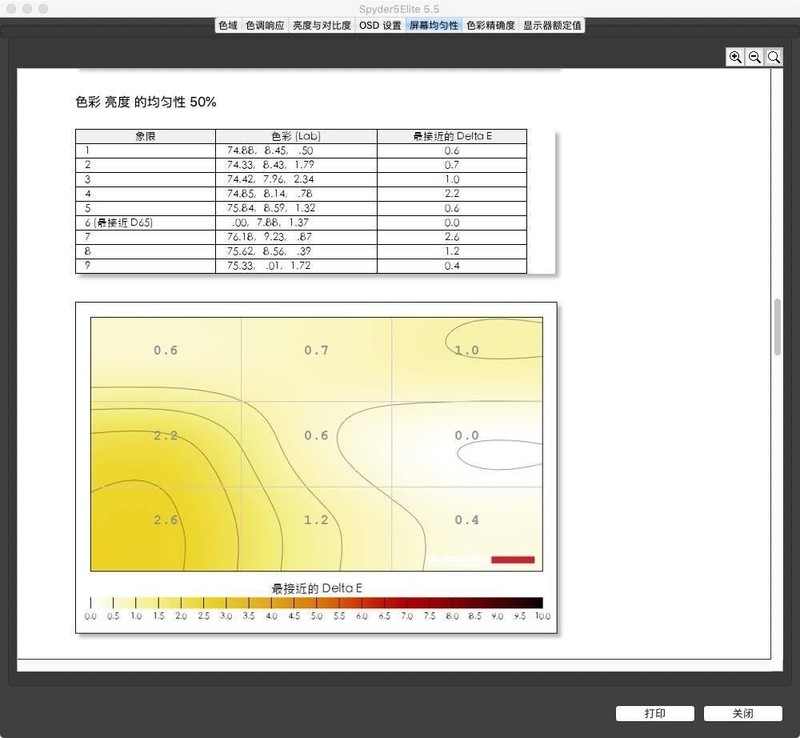Click the 最接近的 Delta E column header
Viewport: 800px width, 738px height.
(451, 135)
